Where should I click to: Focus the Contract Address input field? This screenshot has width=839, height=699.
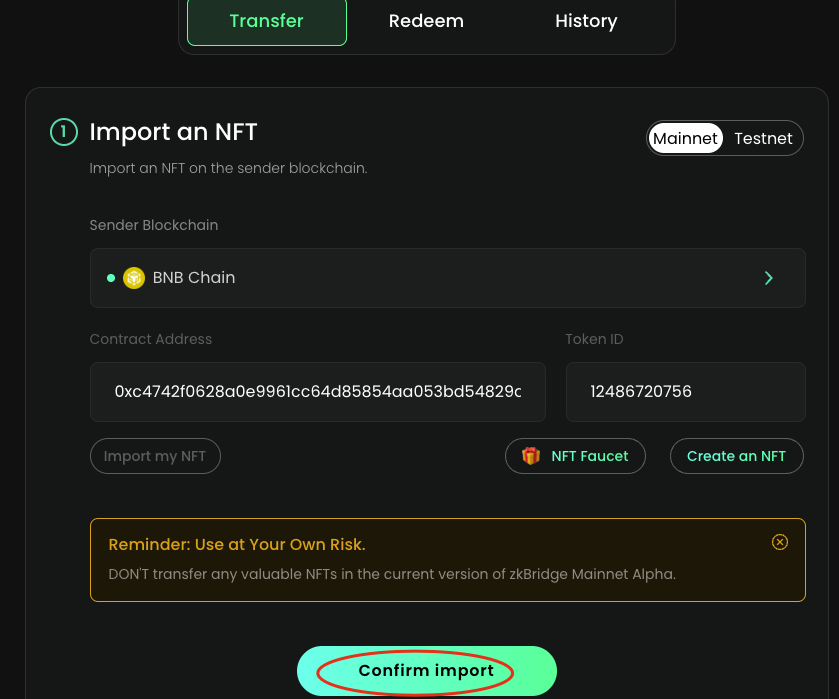317,392
